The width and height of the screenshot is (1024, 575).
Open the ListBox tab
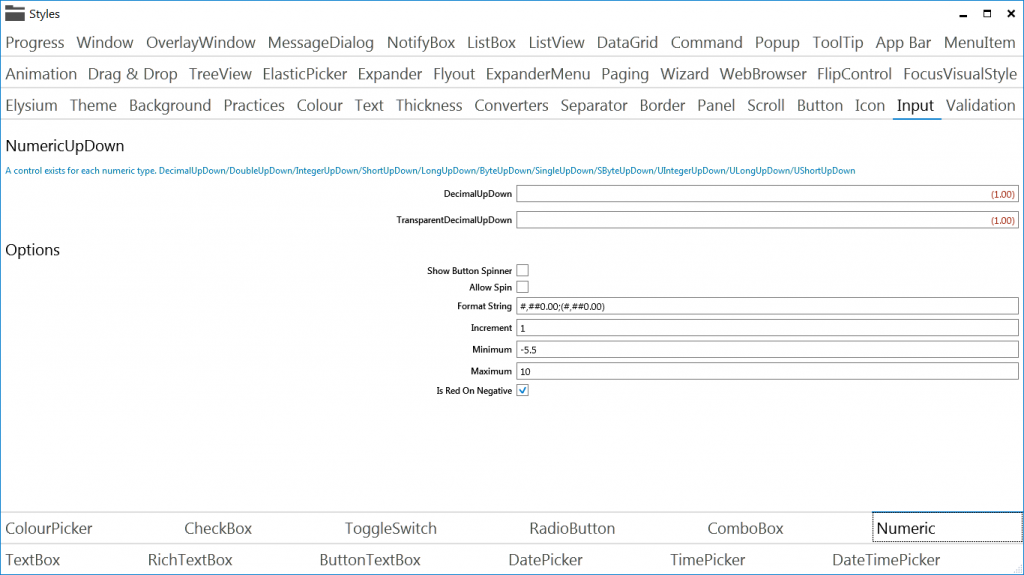491,42
